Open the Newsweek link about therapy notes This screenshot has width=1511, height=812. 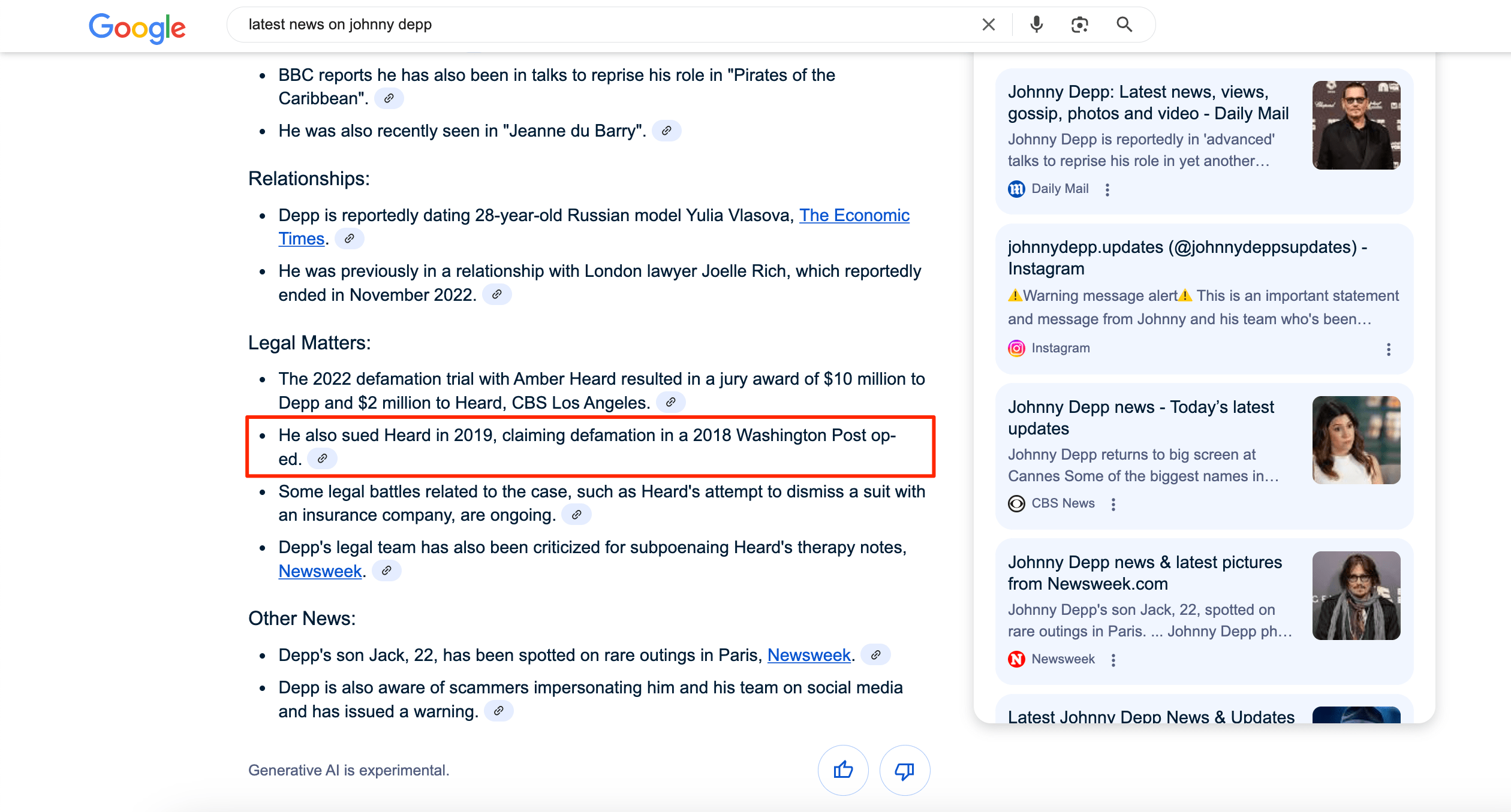pos(320,571)
